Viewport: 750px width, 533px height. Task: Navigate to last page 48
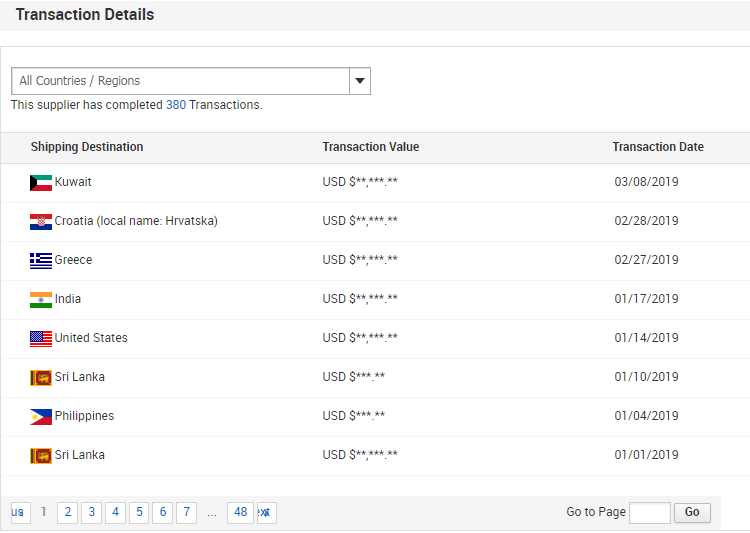tap(240, 513)
